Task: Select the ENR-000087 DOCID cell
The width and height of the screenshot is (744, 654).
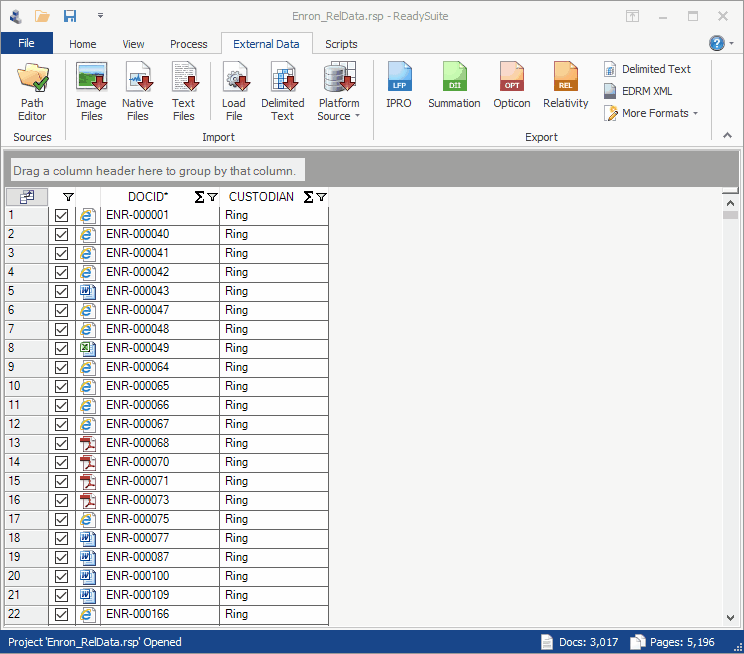Action: coord(159,557)
